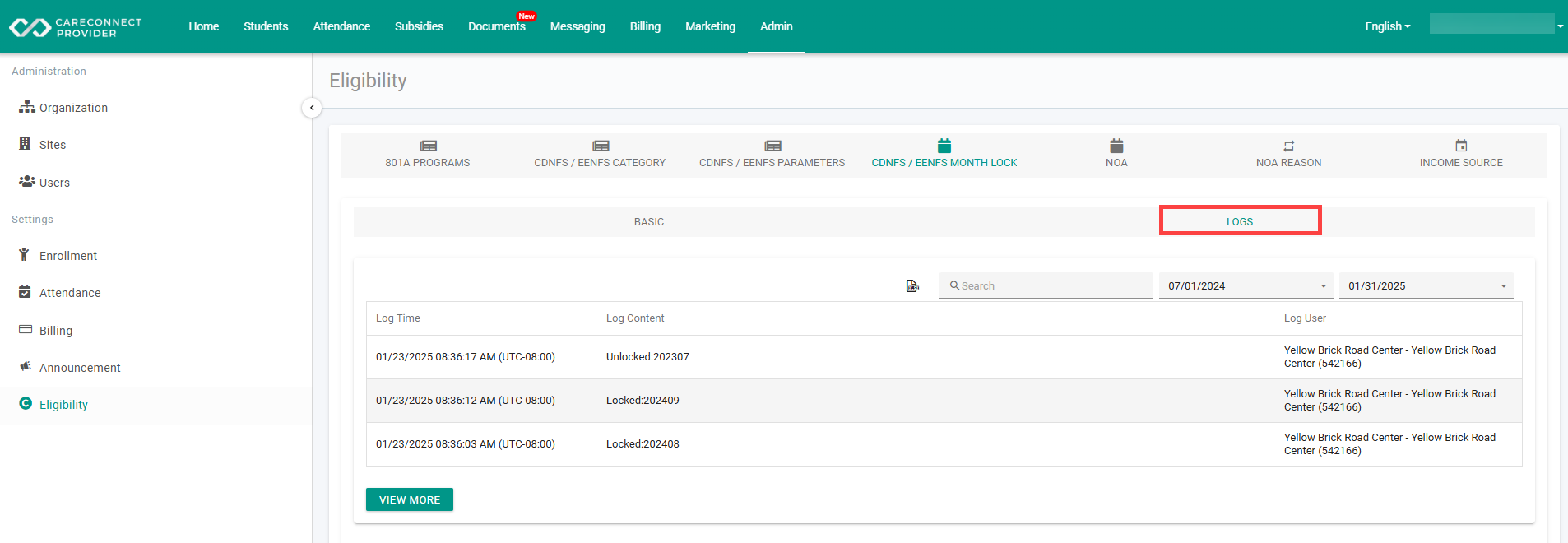1568x543 pixels.
Task: Click the NOA Reason repeat-arrows icon
Action: [x=1289, y=146]
